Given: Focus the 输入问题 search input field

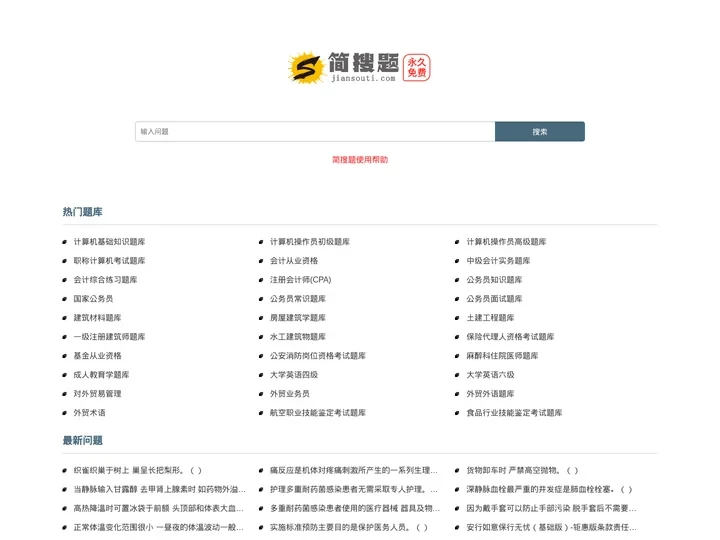Looking at the screenshot, I should (x=315, y=131).
